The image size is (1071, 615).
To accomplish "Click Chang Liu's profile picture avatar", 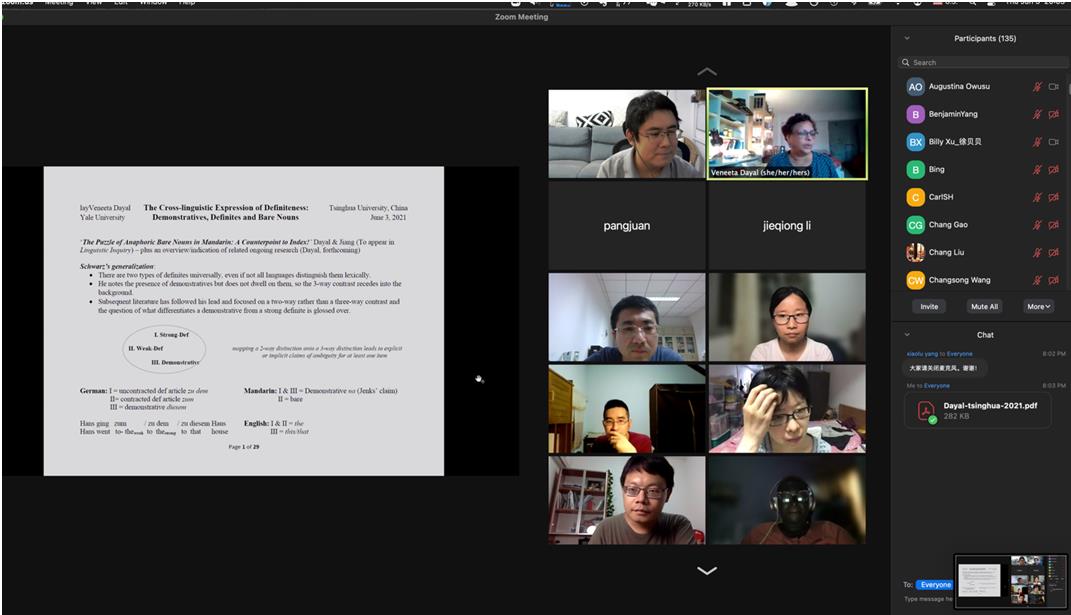I will pos(915,253).
